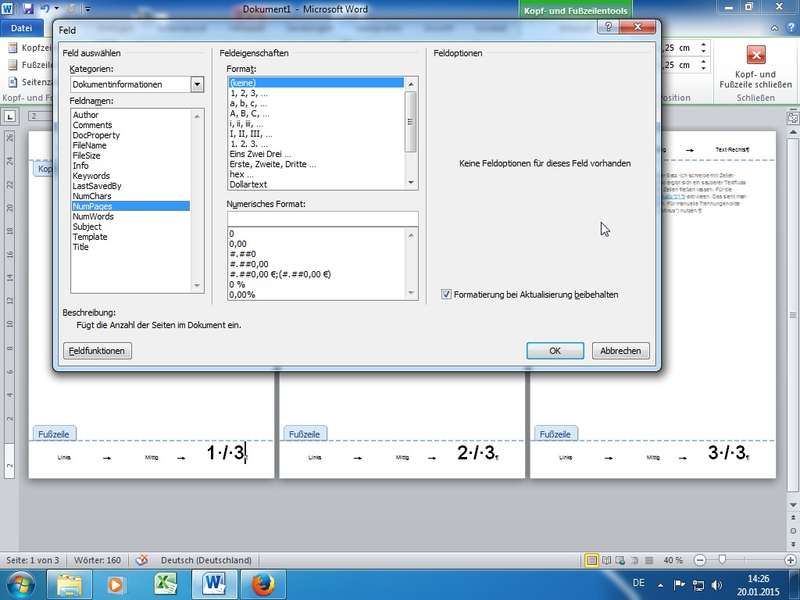
Task: Select FileName in the Feldnamen list
Action: (89, 145)
